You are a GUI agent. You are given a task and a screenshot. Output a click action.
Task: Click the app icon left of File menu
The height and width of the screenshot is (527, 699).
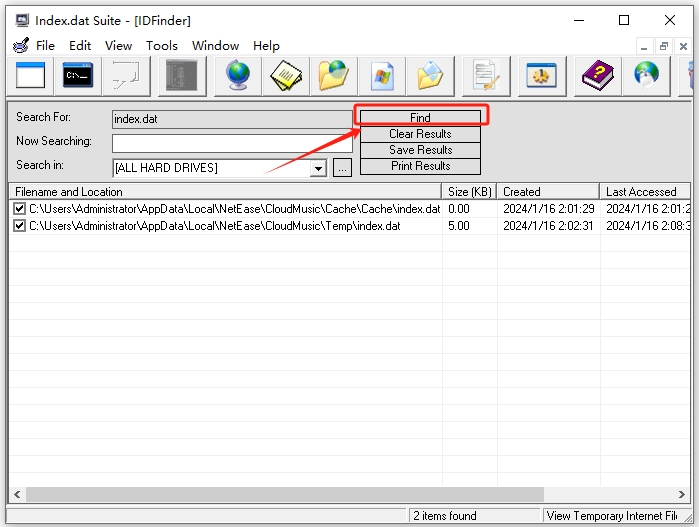tap(21, 45)
